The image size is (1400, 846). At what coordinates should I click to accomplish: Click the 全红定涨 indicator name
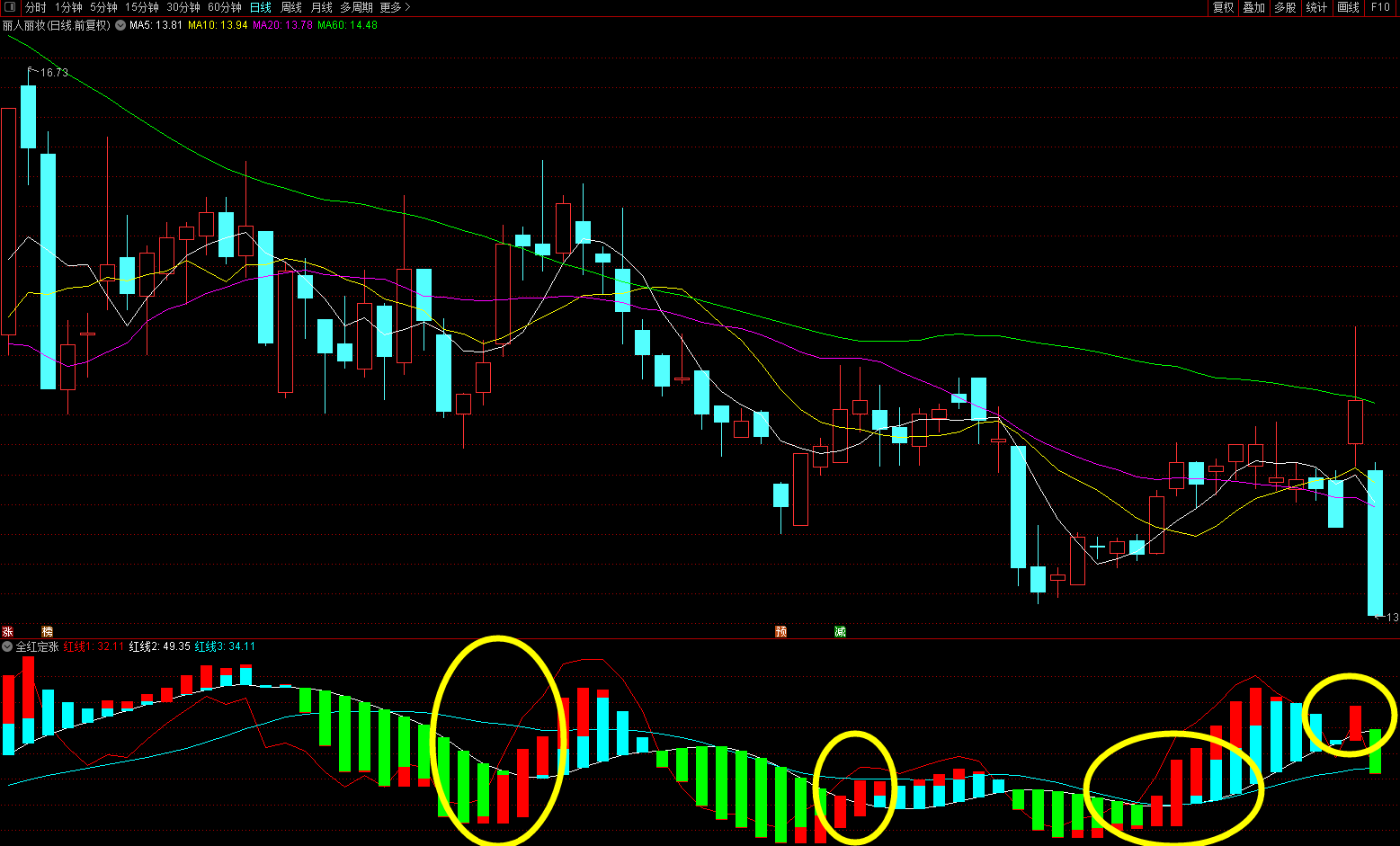pyautogui.click(x=37, y=646)
